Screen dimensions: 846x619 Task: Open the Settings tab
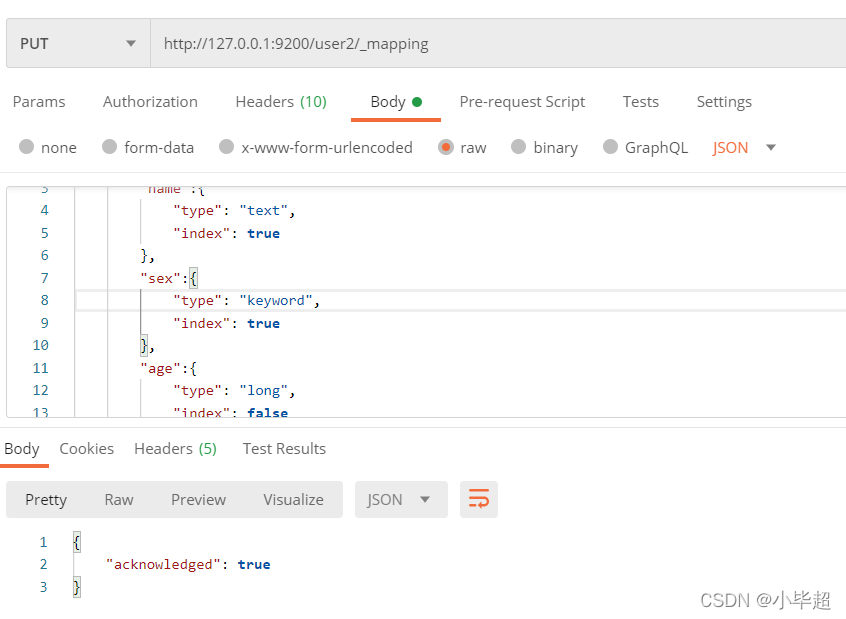coord(724,101)
